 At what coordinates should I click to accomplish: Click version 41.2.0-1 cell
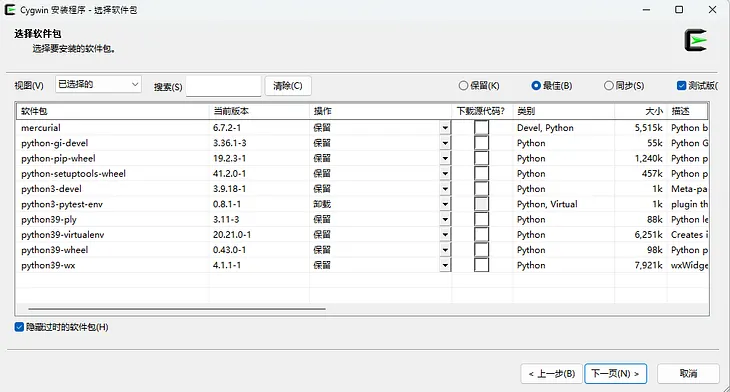click(x=230, y=173)
